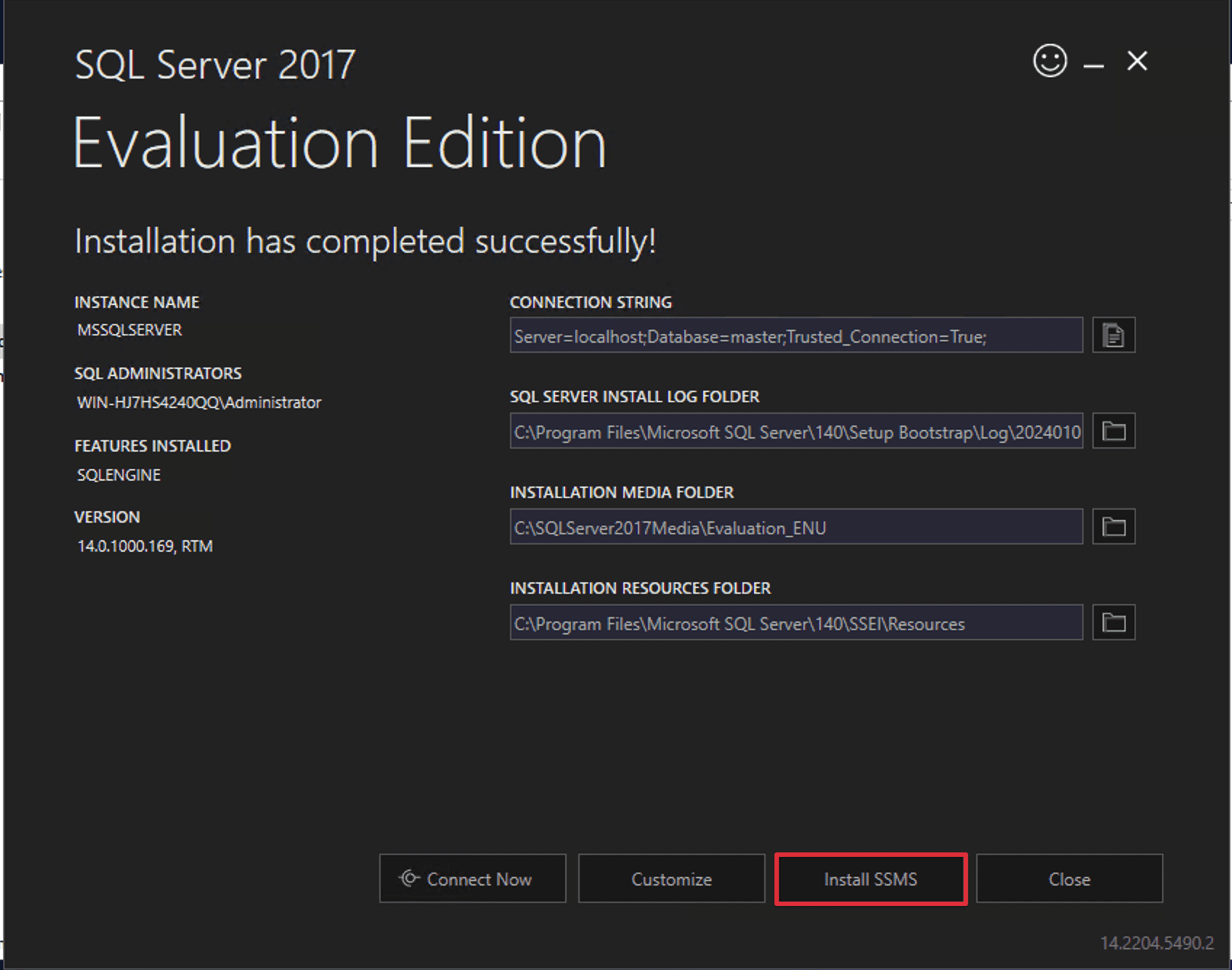Click the SQLENGINE feature text
Viewport: 1232px width, 970px height.
click(118, 475)
